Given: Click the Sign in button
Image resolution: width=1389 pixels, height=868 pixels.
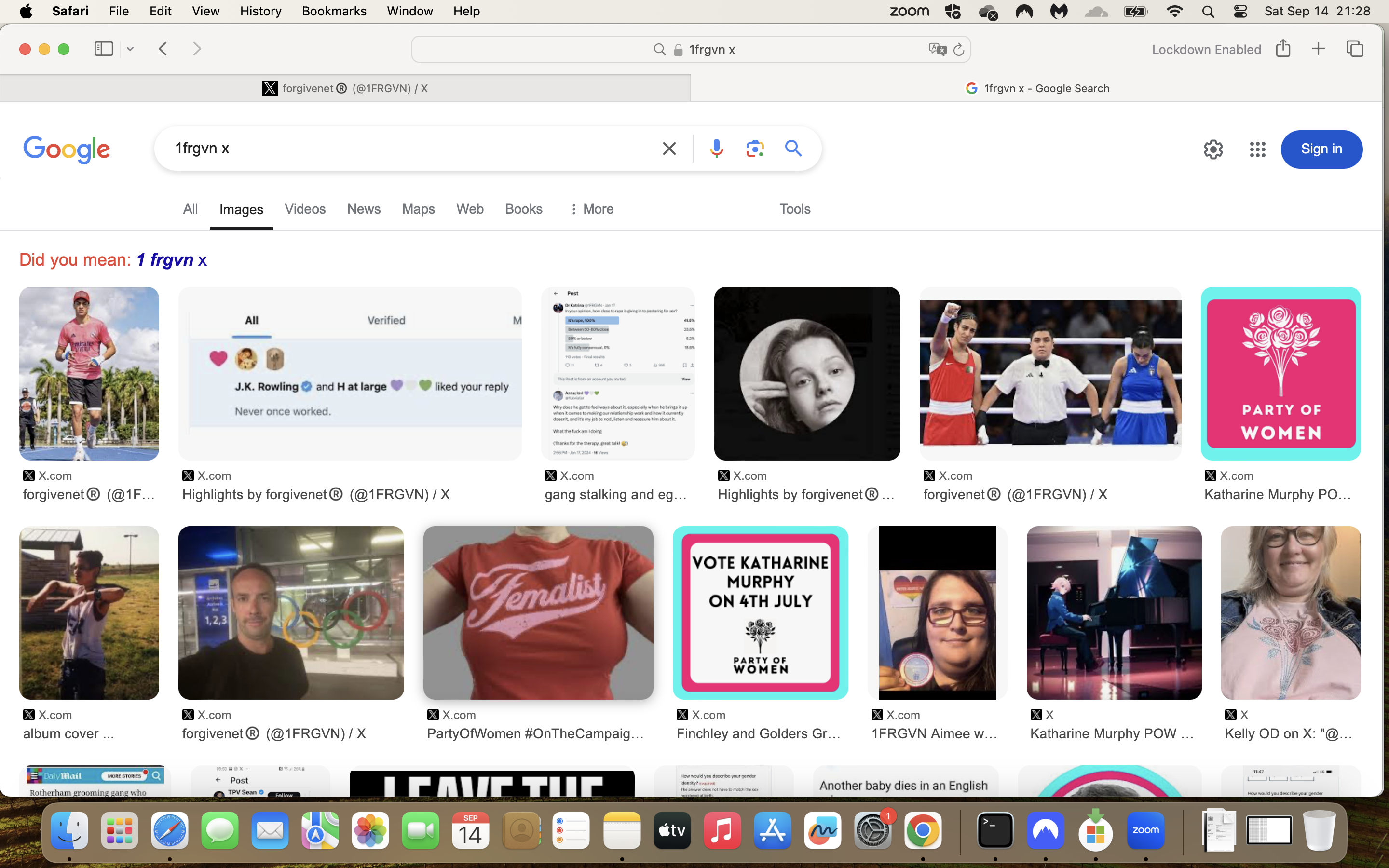Looking at the screenshot, I should coord(1321,149).
